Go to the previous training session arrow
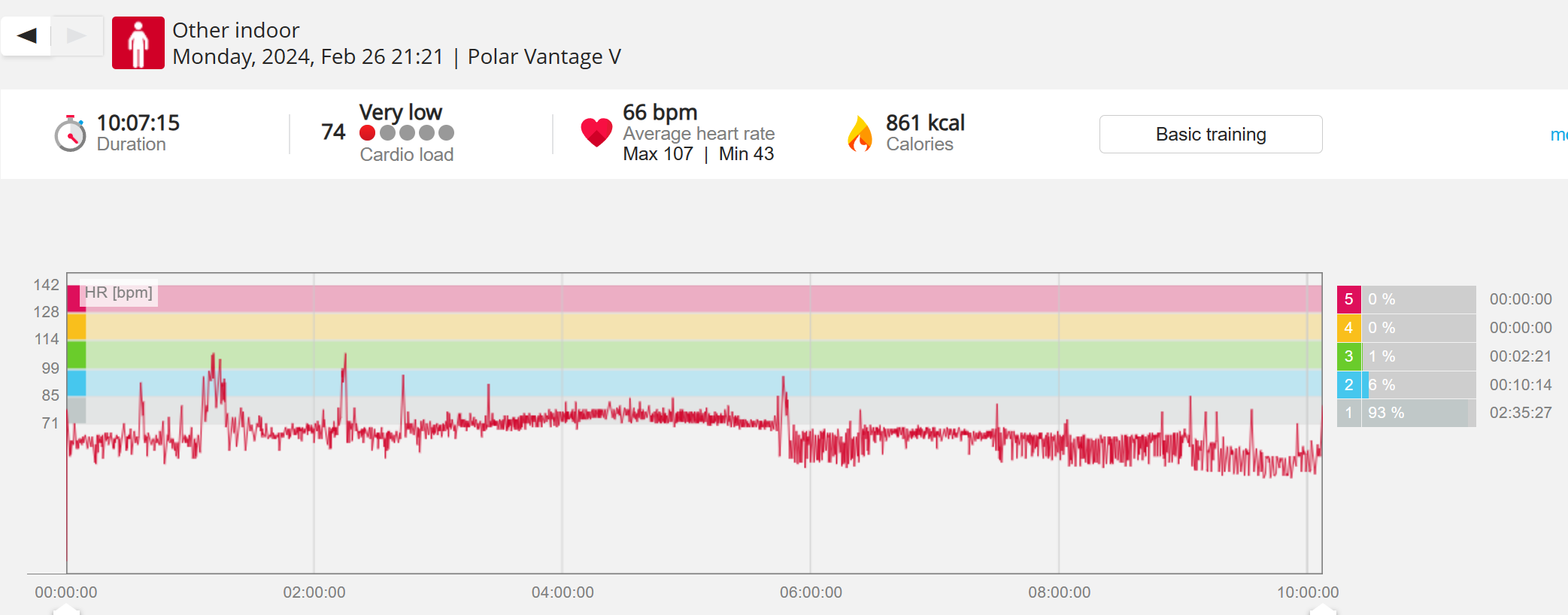The height and width of the screenshot is (615, 1568). point(27,35)
